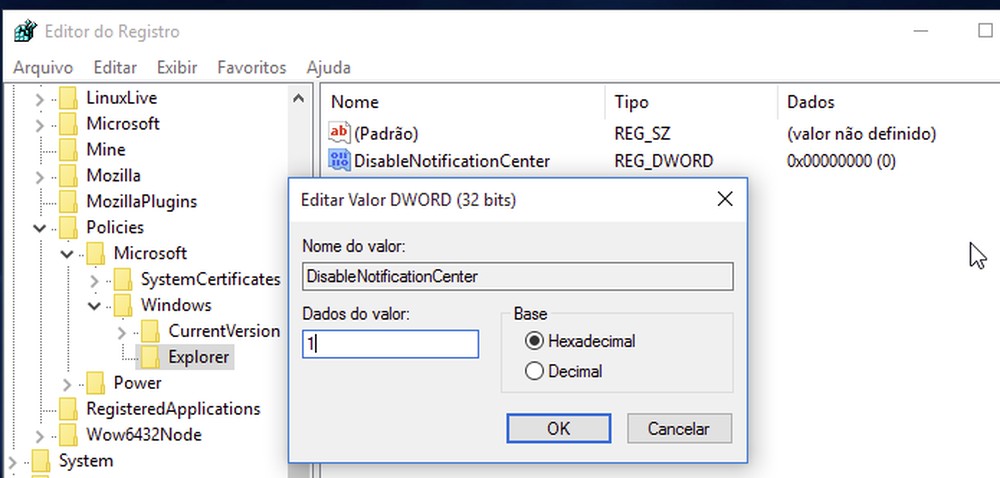The image size is (1000, 478).
Task: Click Cancelar in the DWORD dialog
Action: click(679, 428)
